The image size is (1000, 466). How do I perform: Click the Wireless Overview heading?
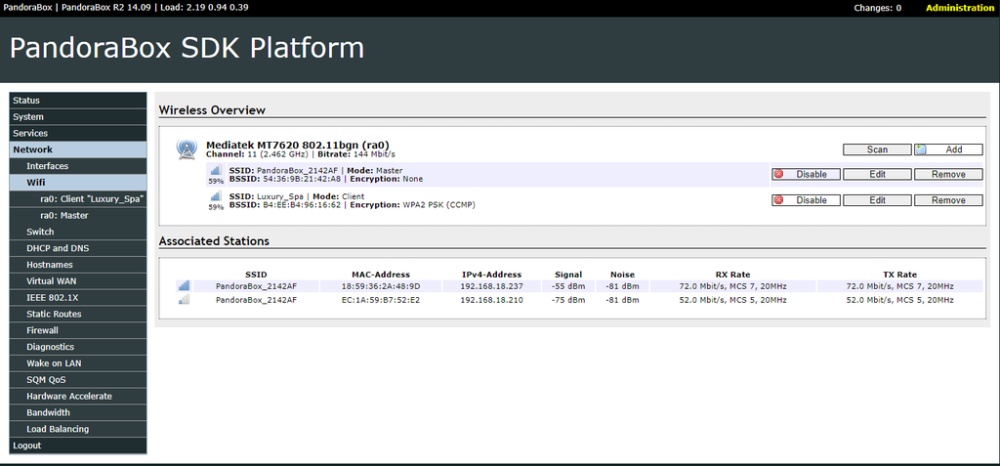click(212, 110)
